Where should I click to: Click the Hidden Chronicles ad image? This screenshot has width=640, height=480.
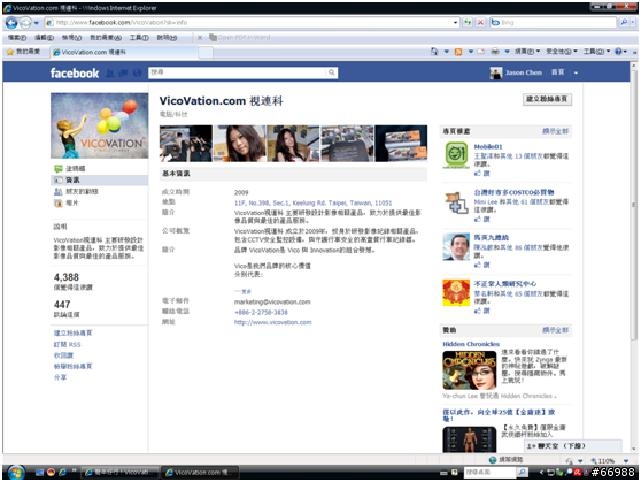(x=469, y=370)
